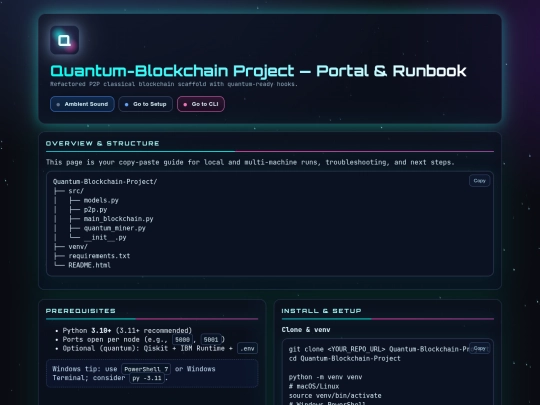Toggle the Ambient Sound button
Viewport: 540px width, 405px height.
click(x=82, y=104)
